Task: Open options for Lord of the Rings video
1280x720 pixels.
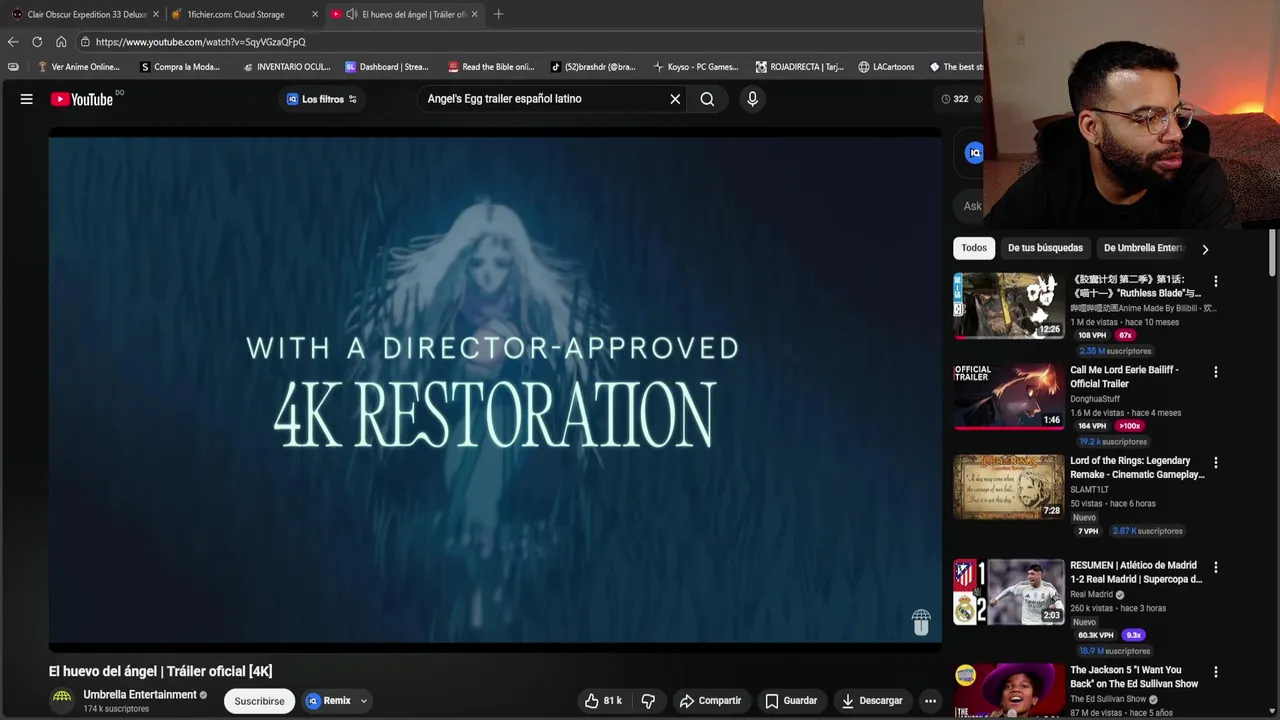Action: 1215,463
